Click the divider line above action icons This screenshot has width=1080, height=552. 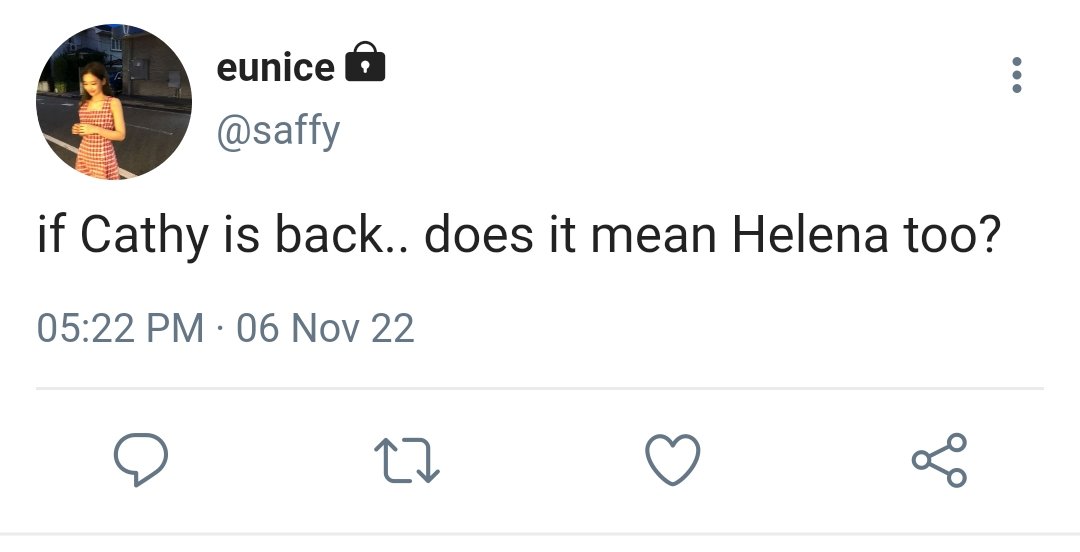[540, 389]
